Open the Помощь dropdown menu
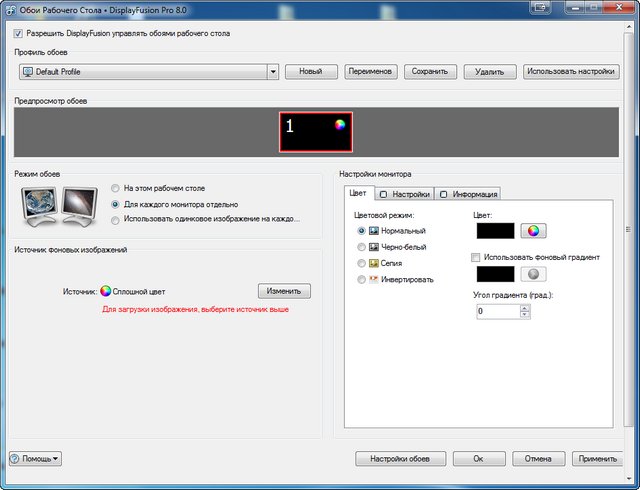 (x=36, y=459)
